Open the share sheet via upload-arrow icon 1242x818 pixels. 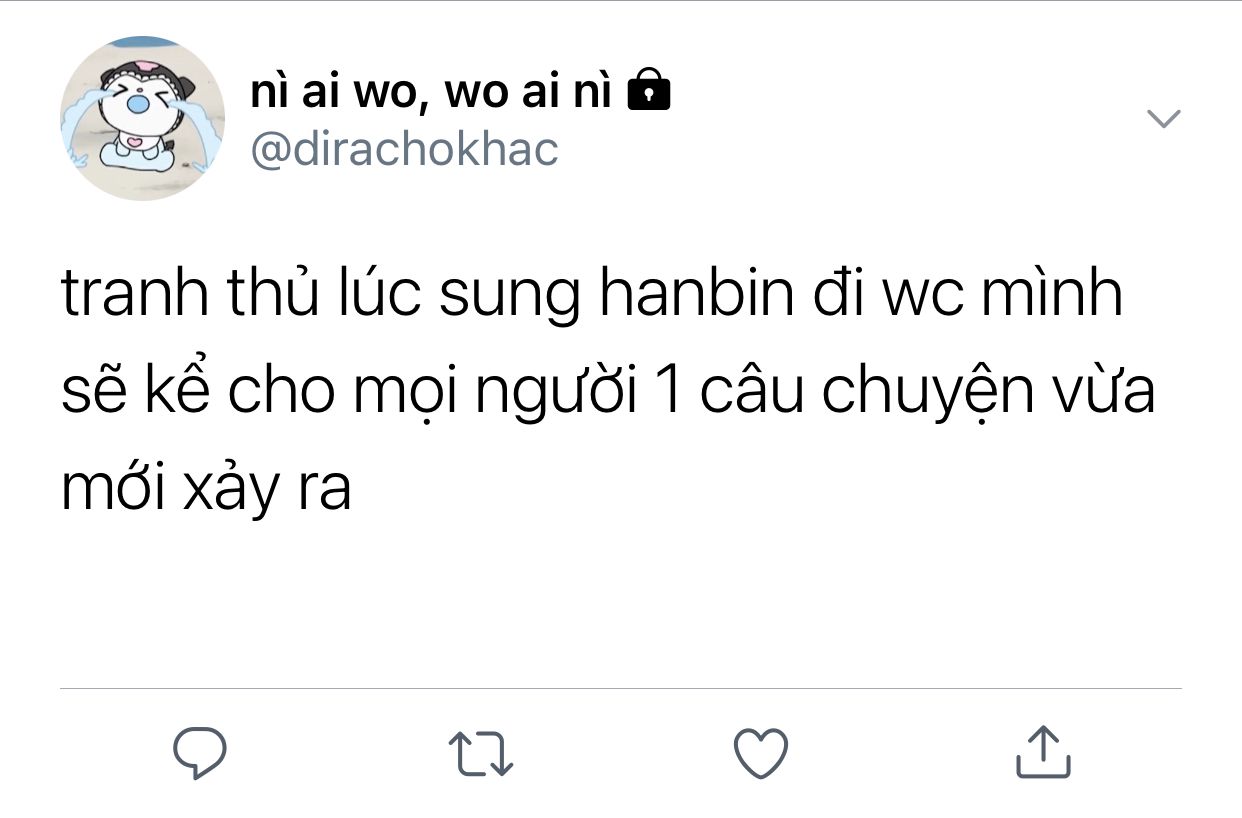tap(1043, 753)
